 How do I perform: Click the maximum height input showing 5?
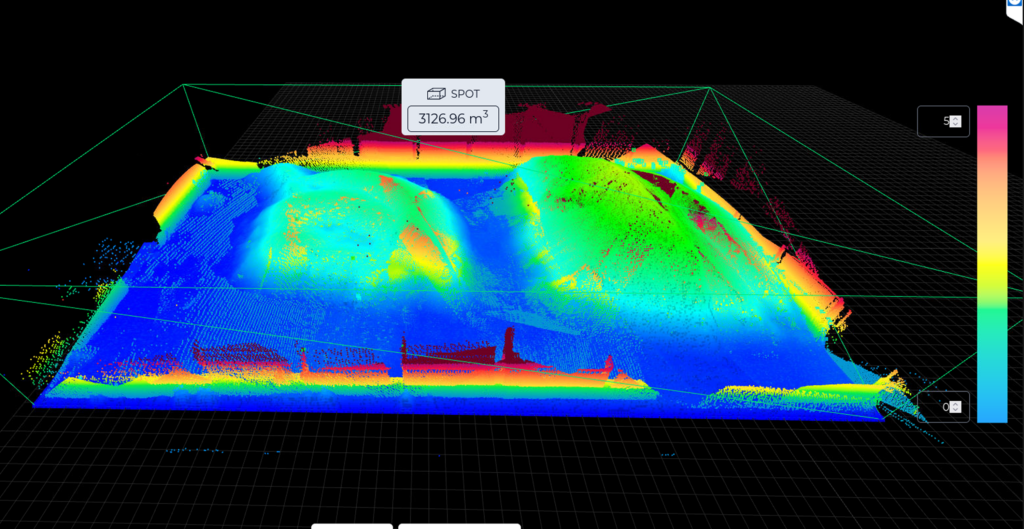[x=937, y=121]
